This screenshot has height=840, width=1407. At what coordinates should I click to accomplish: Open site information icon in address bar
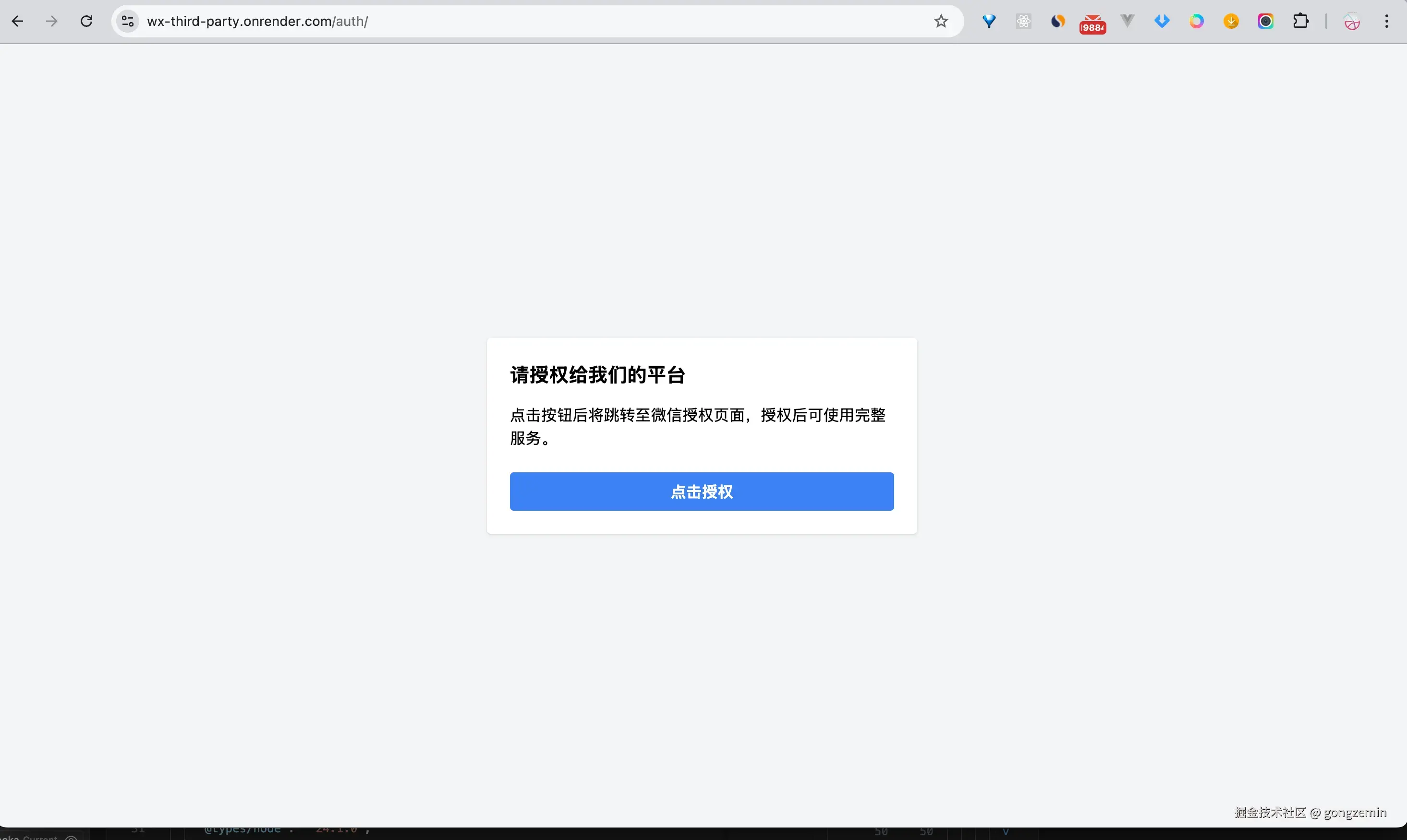(x=128, y=22)
